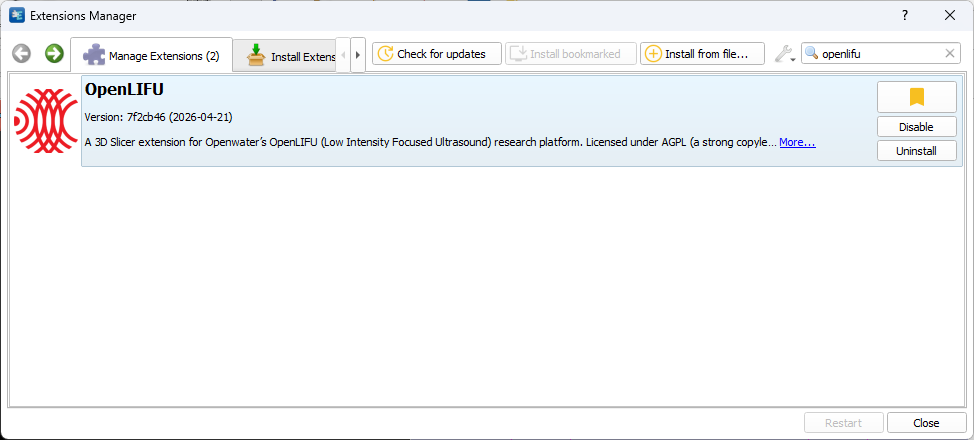Click Install from file button
The width and height of the screenshot is (974, 440).
point(702,54)
